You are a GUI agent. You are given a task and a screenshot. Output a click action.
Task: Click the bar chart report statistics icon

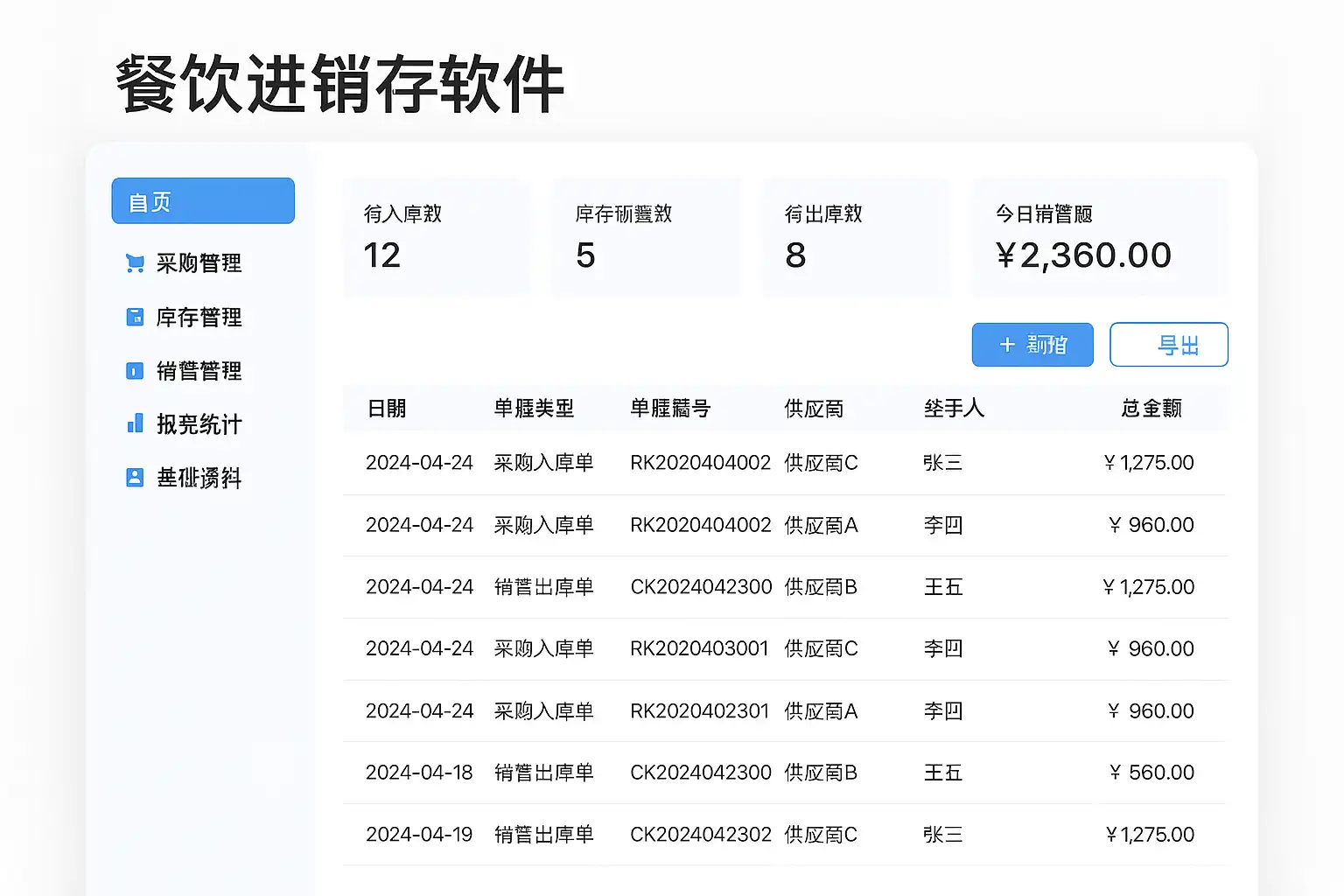(x=135, y=424)
